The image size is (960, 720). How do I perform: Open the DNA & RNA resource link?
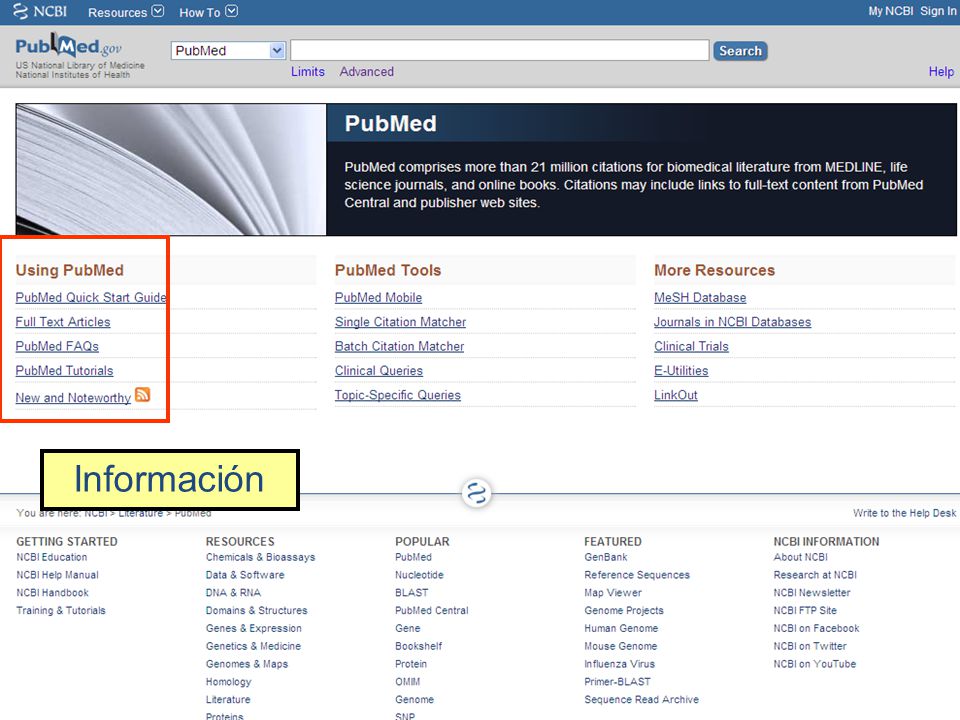click(233, 593)
